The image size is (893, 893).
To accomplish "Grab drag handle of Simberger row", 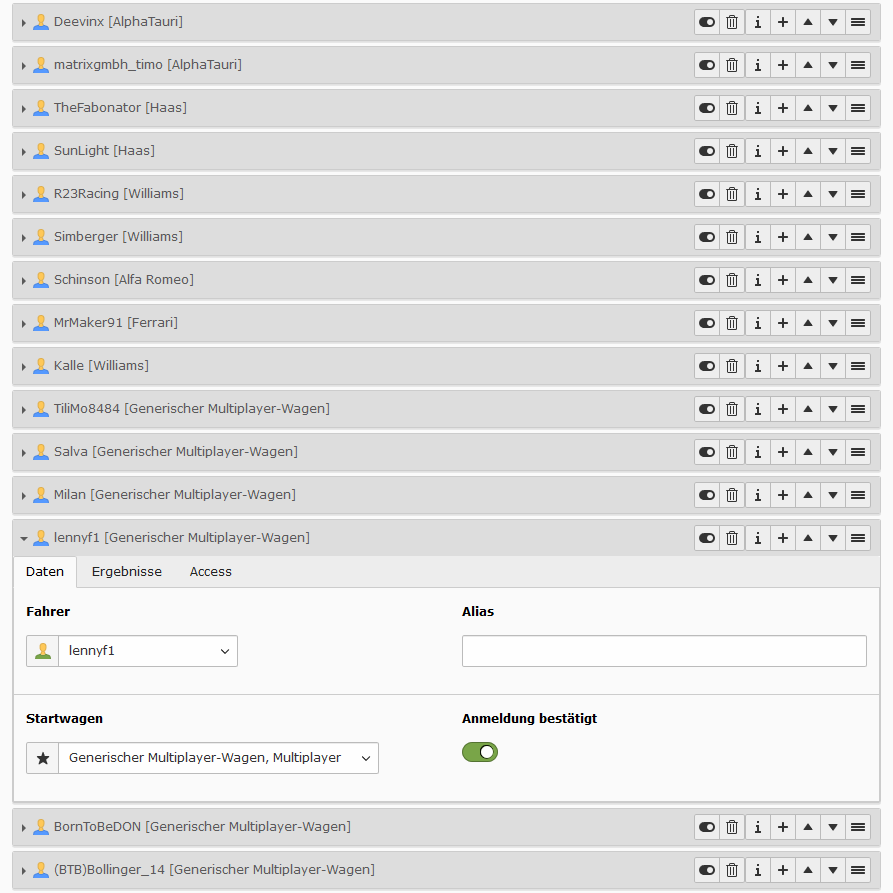I will [x=857, y=237].
